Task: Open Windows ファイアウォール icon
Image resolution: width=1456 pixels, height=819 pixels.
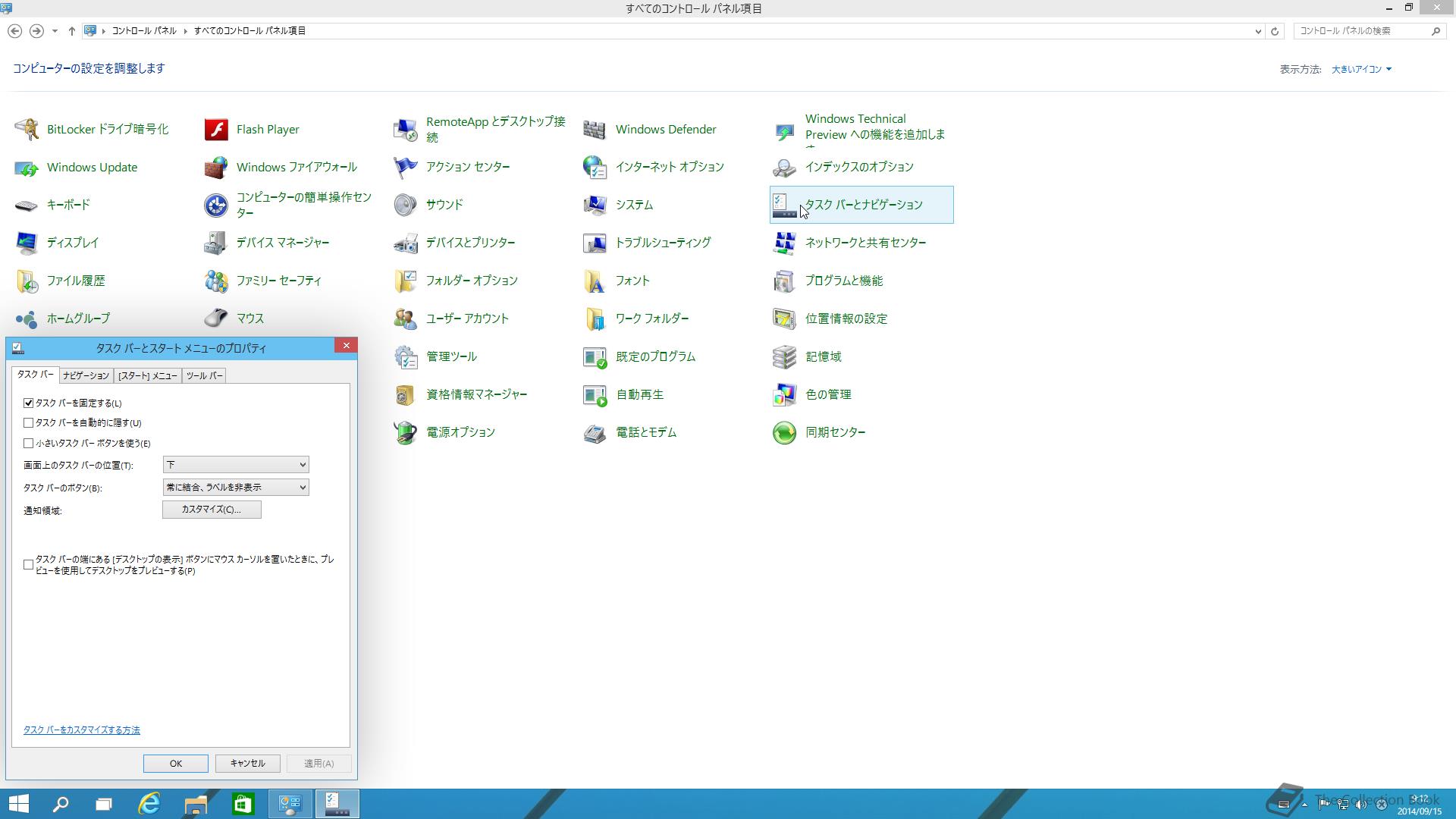Action: coord(216,168)
